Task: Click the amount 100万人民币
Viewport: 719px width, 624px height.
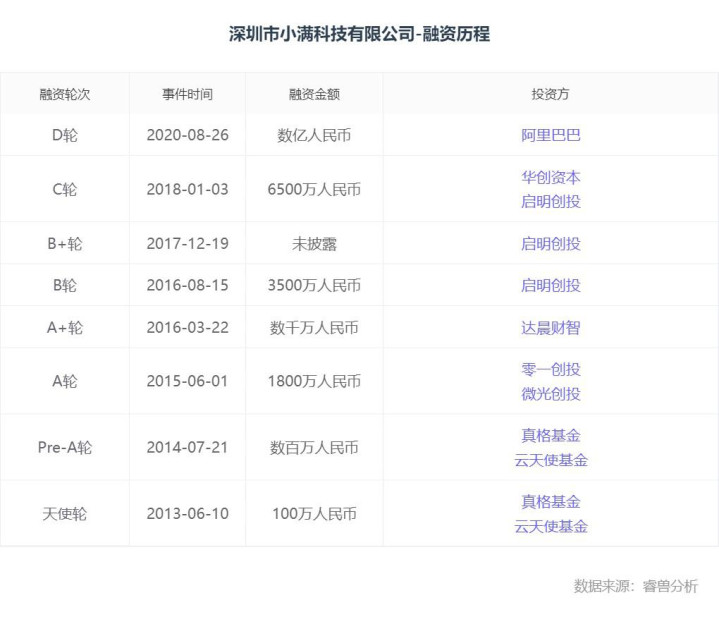Action: pos(314,514)
